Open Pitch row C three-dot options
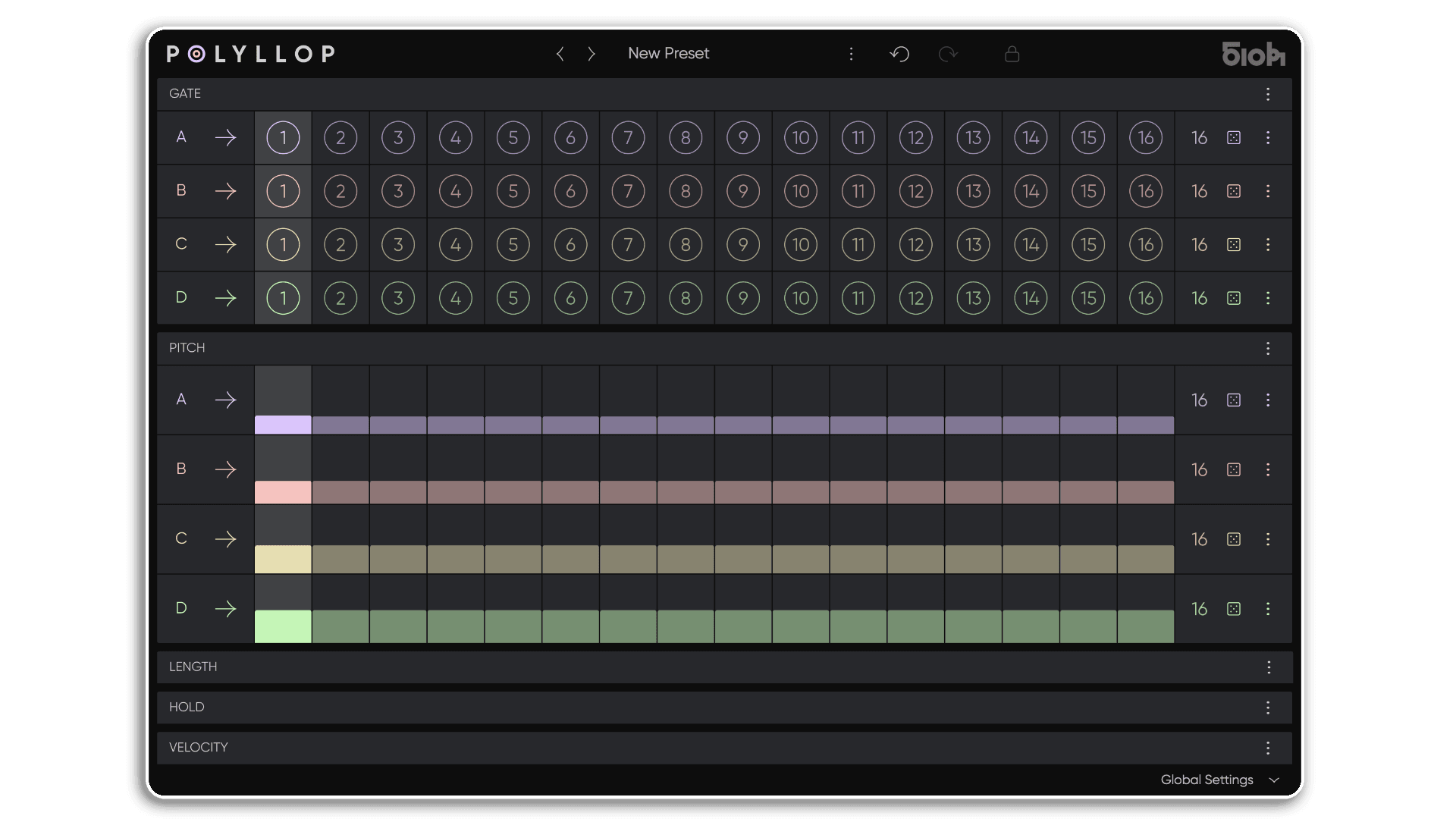 point(1268,539)
